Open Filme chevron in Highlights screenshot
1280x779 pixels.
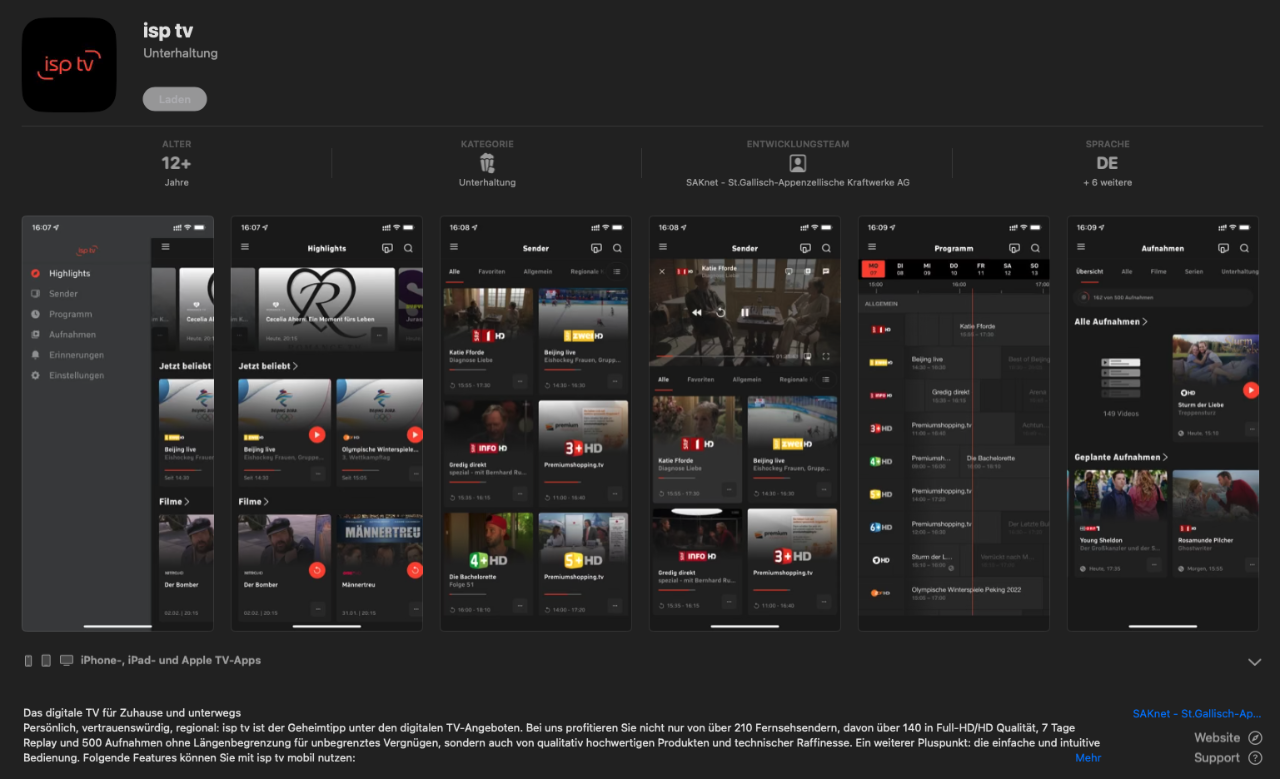(266, 502)
